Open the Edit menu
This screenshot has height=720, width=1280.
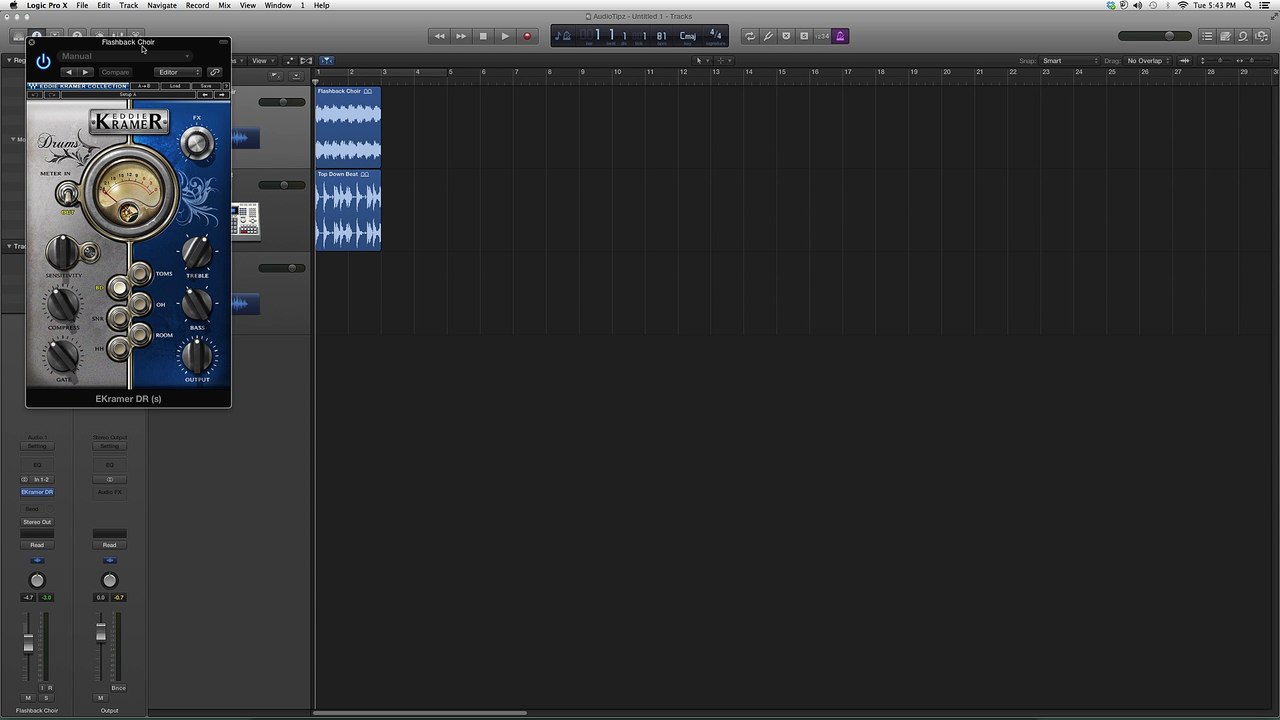pyautogui.click(x=104, y=6)
